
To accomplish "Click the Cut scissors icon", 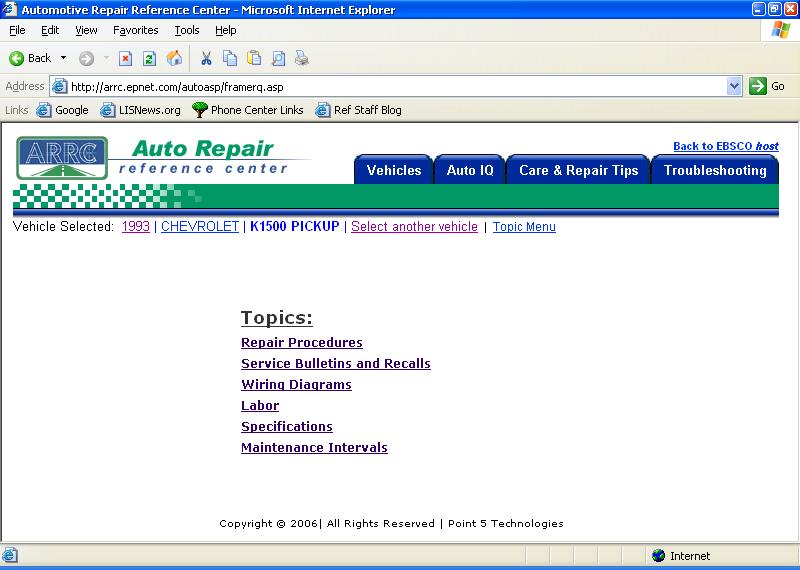I will 206,59.
